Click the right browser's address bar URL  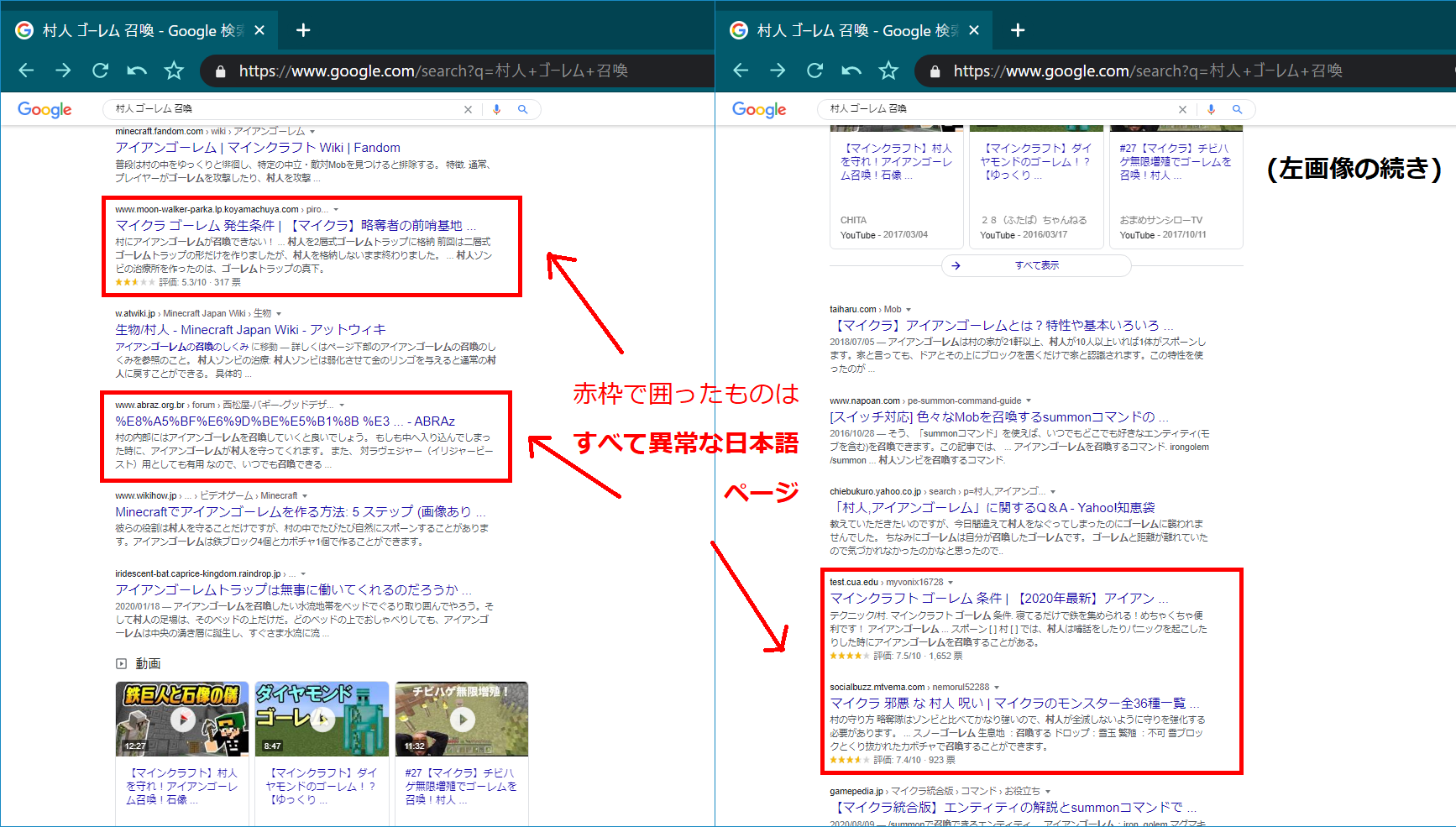(x=1148, y=71)
